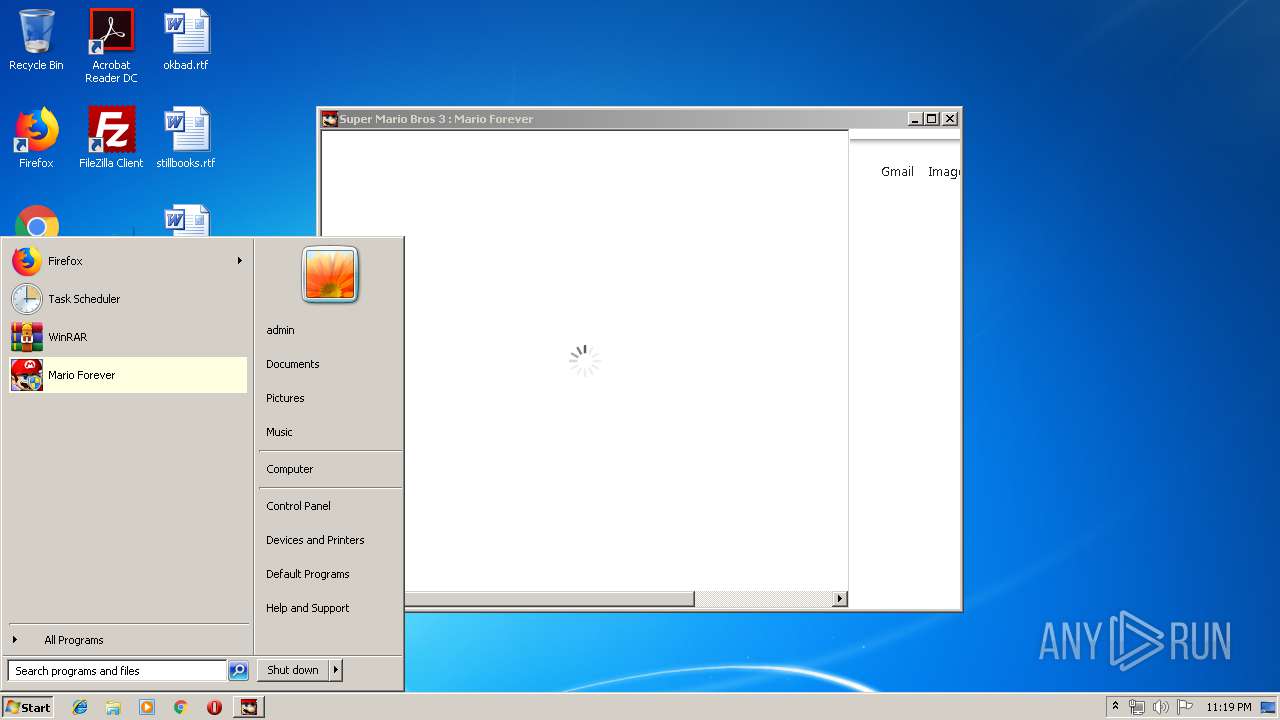Viewport: 1280px width, 720px height.
Task: Open Internet Explorer from the taskbar
Action: 80,707
